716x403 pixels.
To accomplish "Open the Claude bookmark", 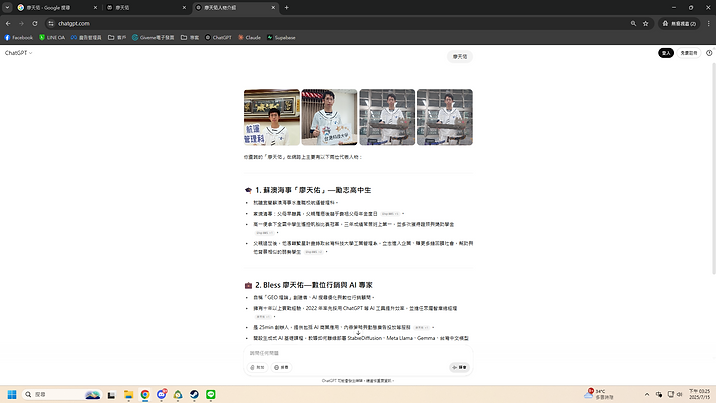I will 249,37.
